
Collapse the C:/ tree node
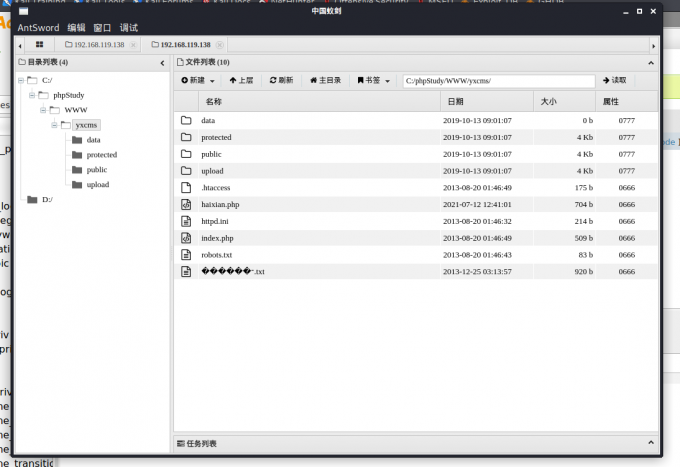21,80
